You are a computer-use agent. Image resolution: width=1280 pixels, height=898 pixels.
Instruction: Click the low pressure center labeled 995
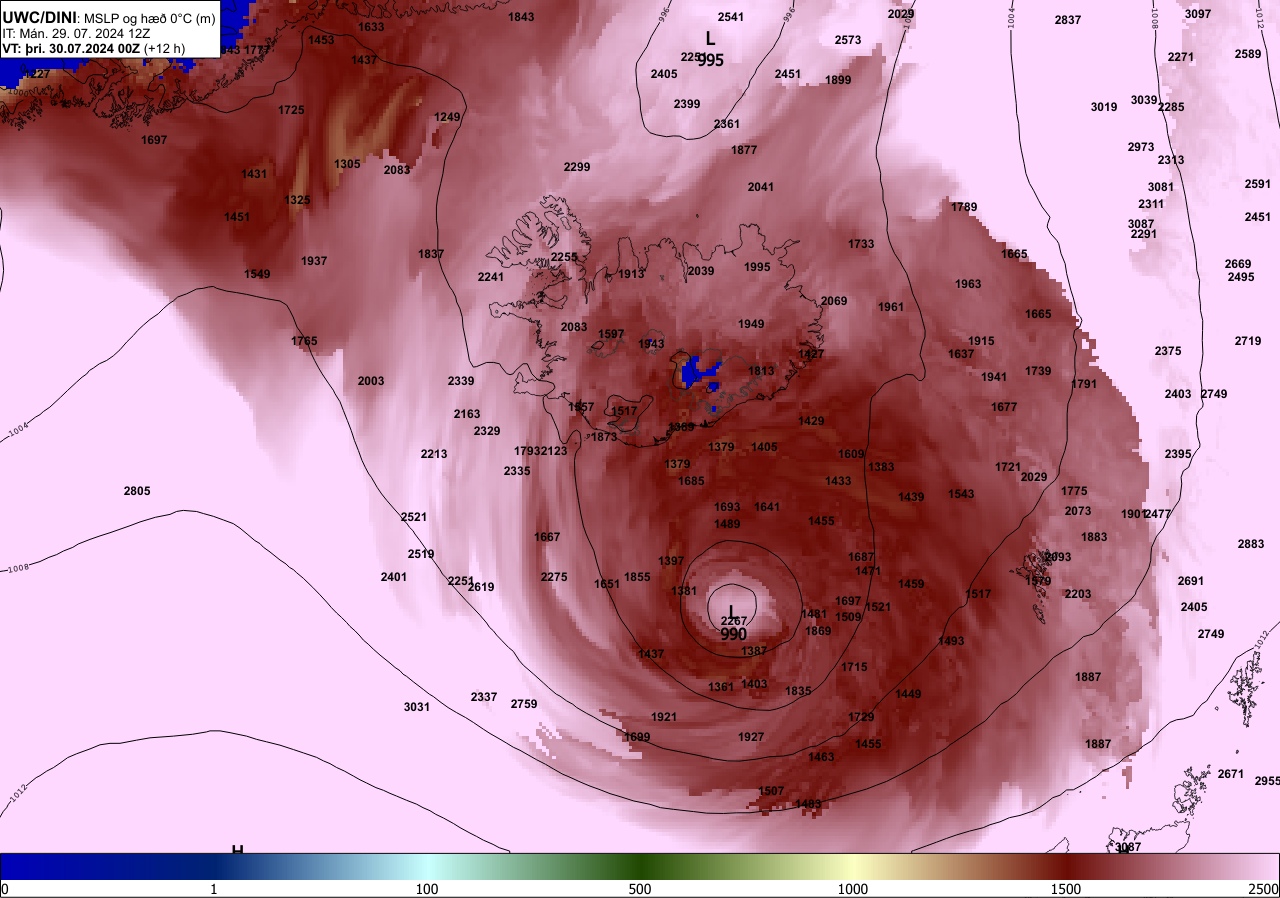[711, 60]
